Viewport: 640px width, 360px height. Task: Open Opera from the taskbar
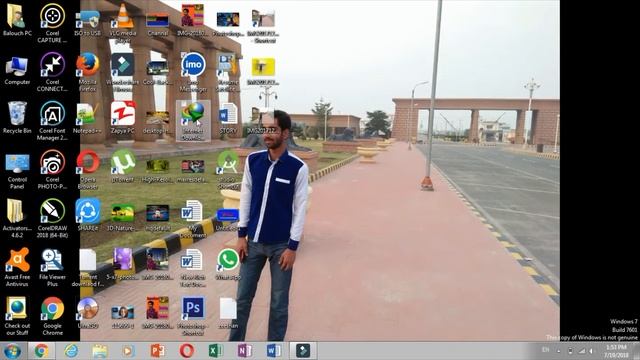pyautogui.click(x=186, y=351)
